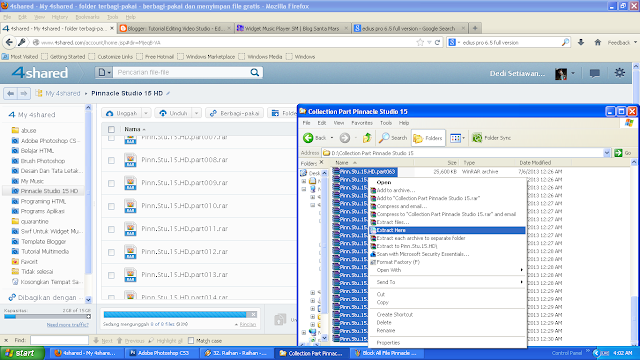Open the Explorer address bar dropdown
Viewport: 640px width, 360px height.
click(607, 153)
